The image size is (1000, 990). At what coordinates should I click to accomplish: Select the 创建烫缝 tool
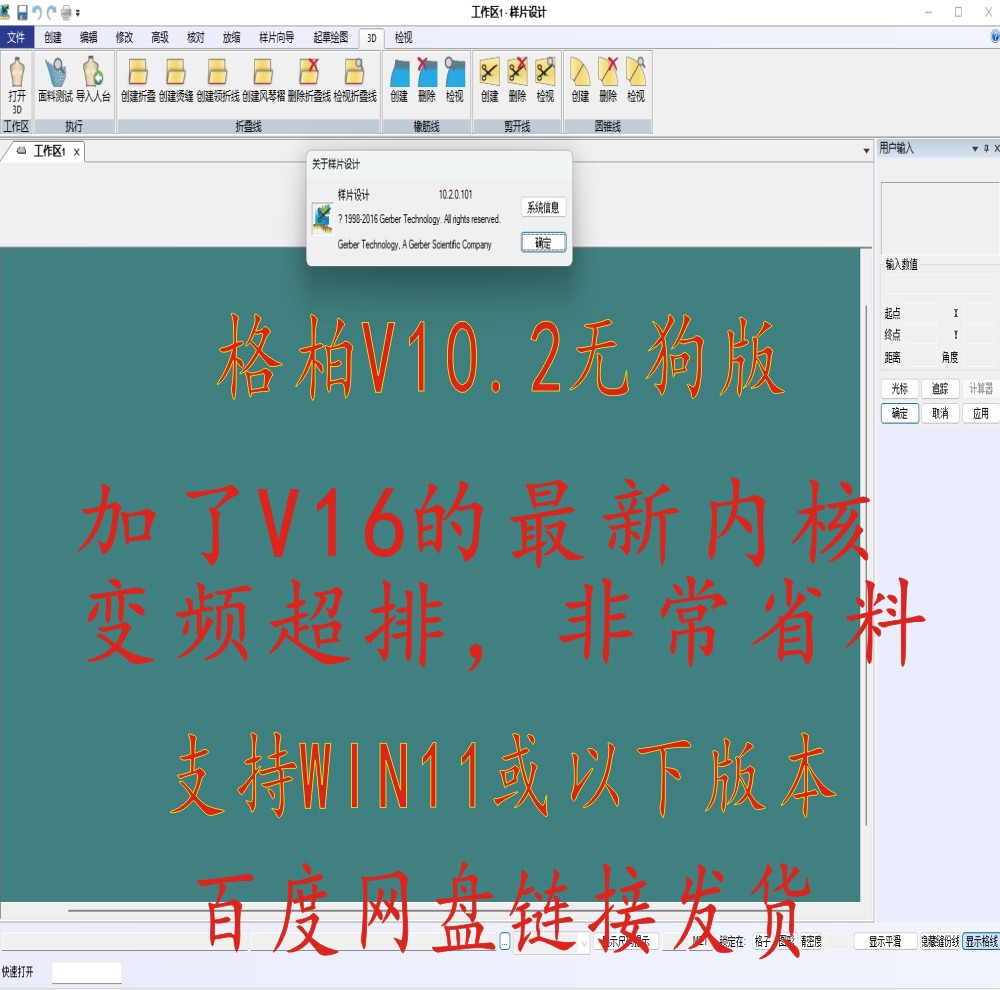pyautogui.click(x=176, y=80)
